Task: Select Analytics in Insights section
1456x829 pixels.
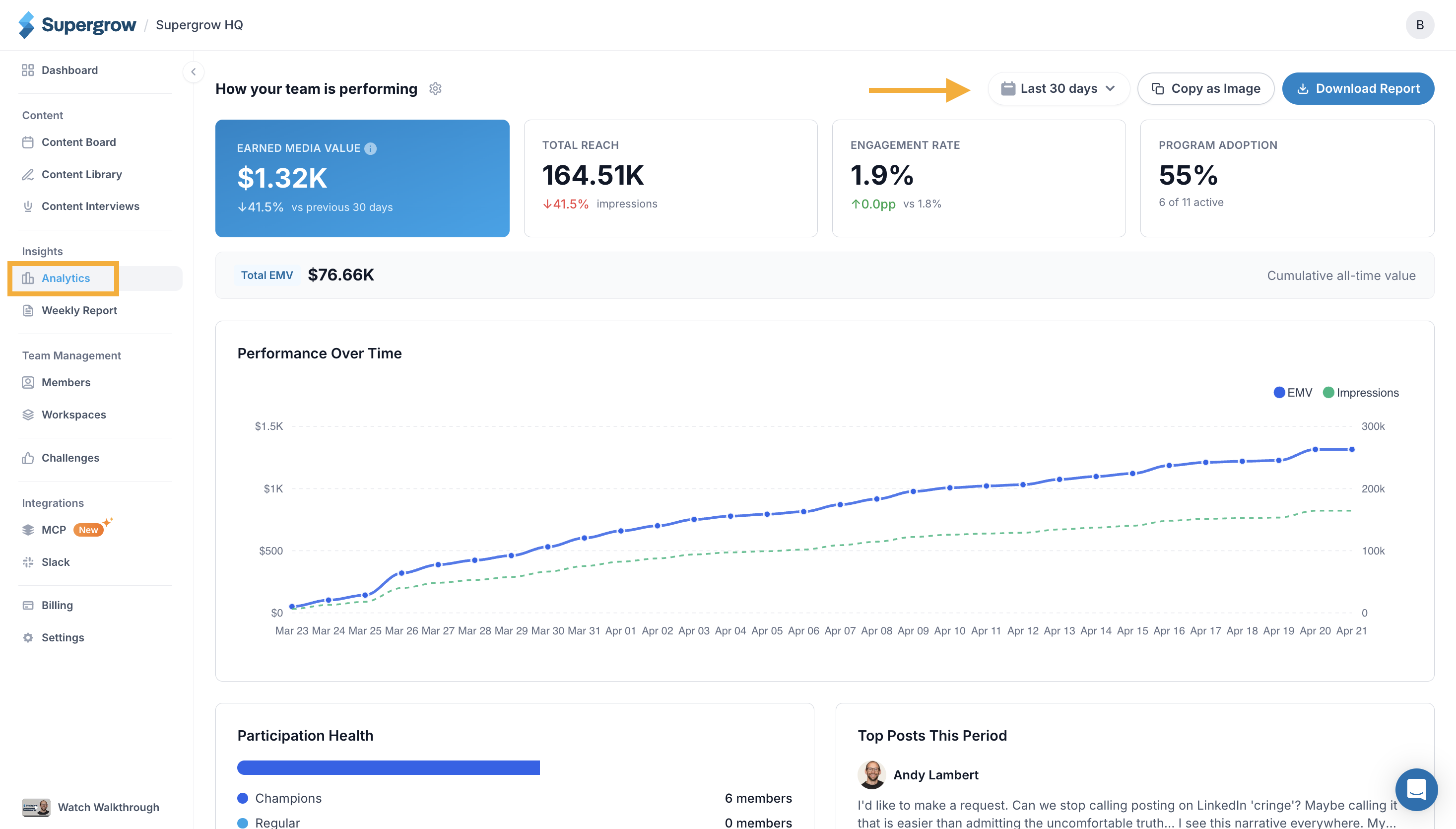Action: [66, 278]
